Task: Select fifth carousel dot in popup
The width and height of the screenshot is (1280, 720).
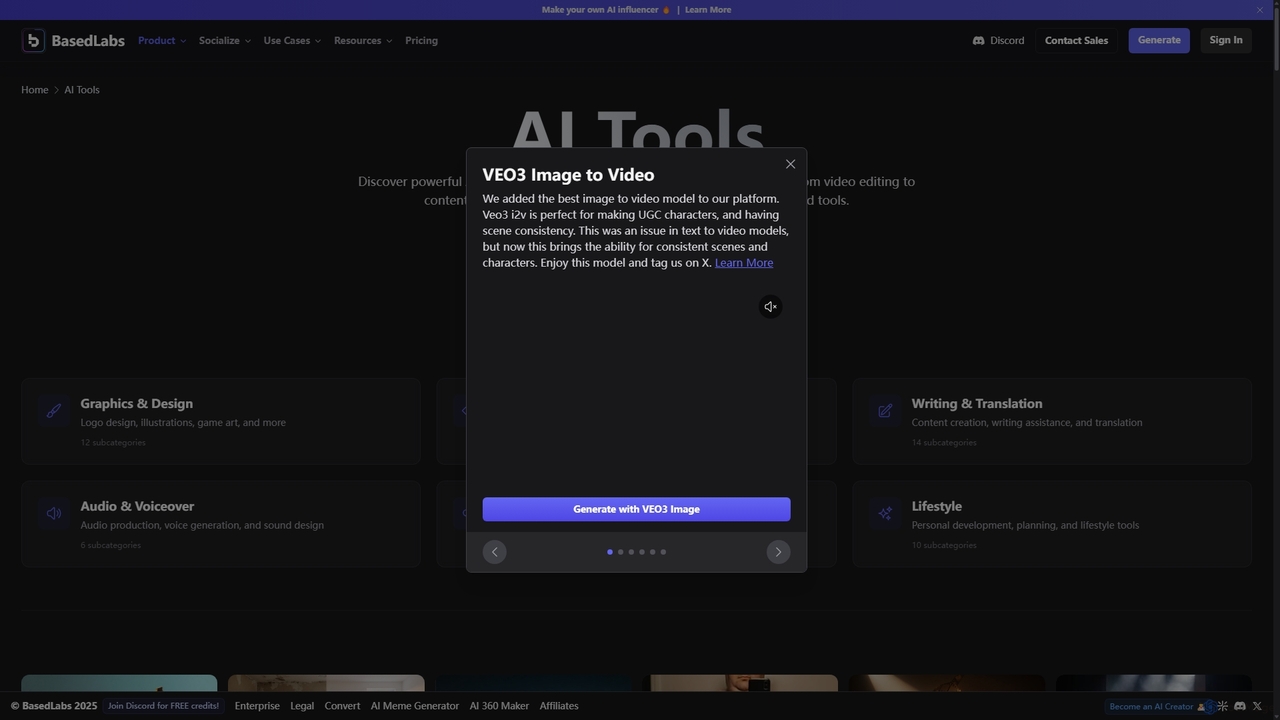Action: click(x=652, y=552)
